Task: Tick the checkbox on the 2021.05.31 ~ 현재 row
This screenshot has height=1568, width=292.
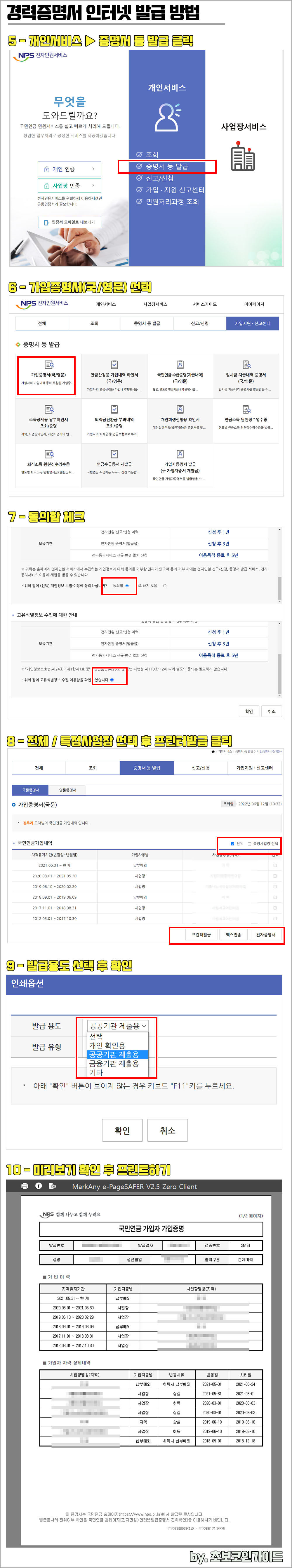Action: point(275,865)
